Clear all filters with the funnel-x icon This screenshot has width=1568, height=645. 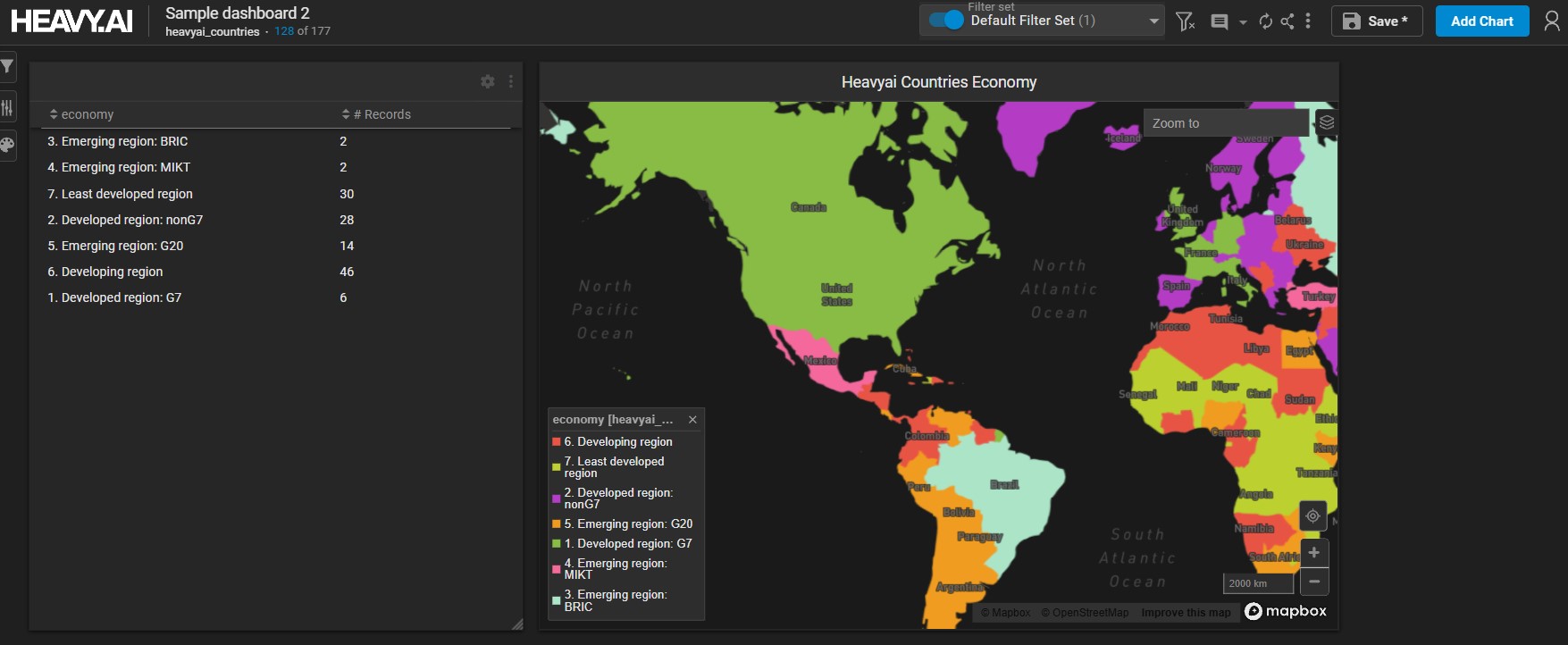coord(1186,21)
